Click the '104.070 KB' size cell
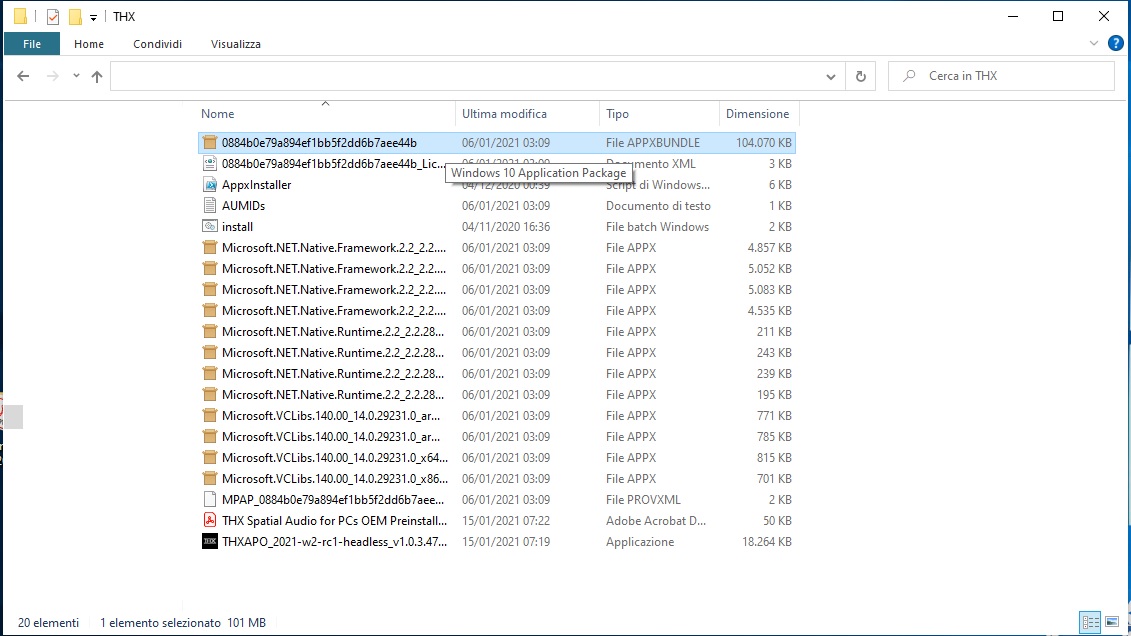The image size is (1131, 636). coord(764,143)
